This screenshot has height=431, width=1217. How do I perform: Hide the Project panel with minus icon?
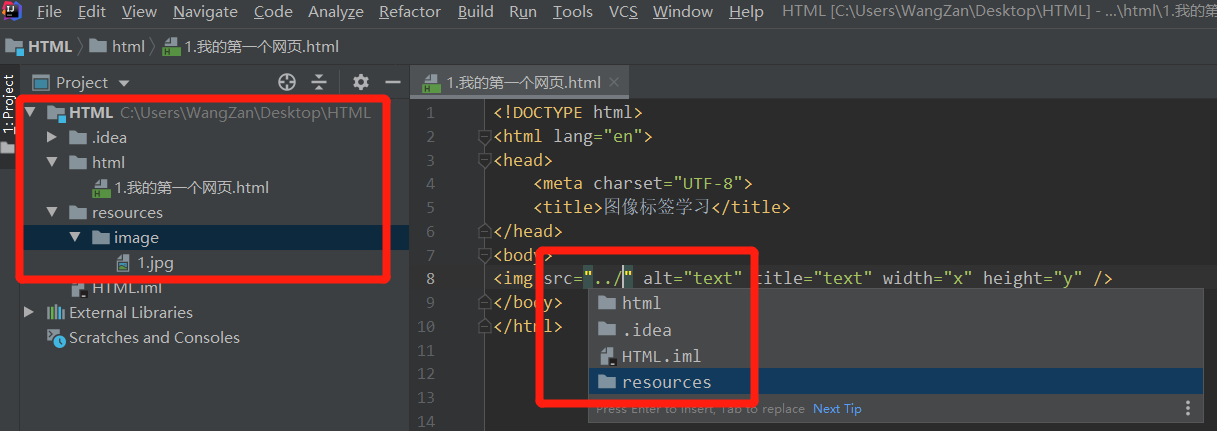coord(393,82)
